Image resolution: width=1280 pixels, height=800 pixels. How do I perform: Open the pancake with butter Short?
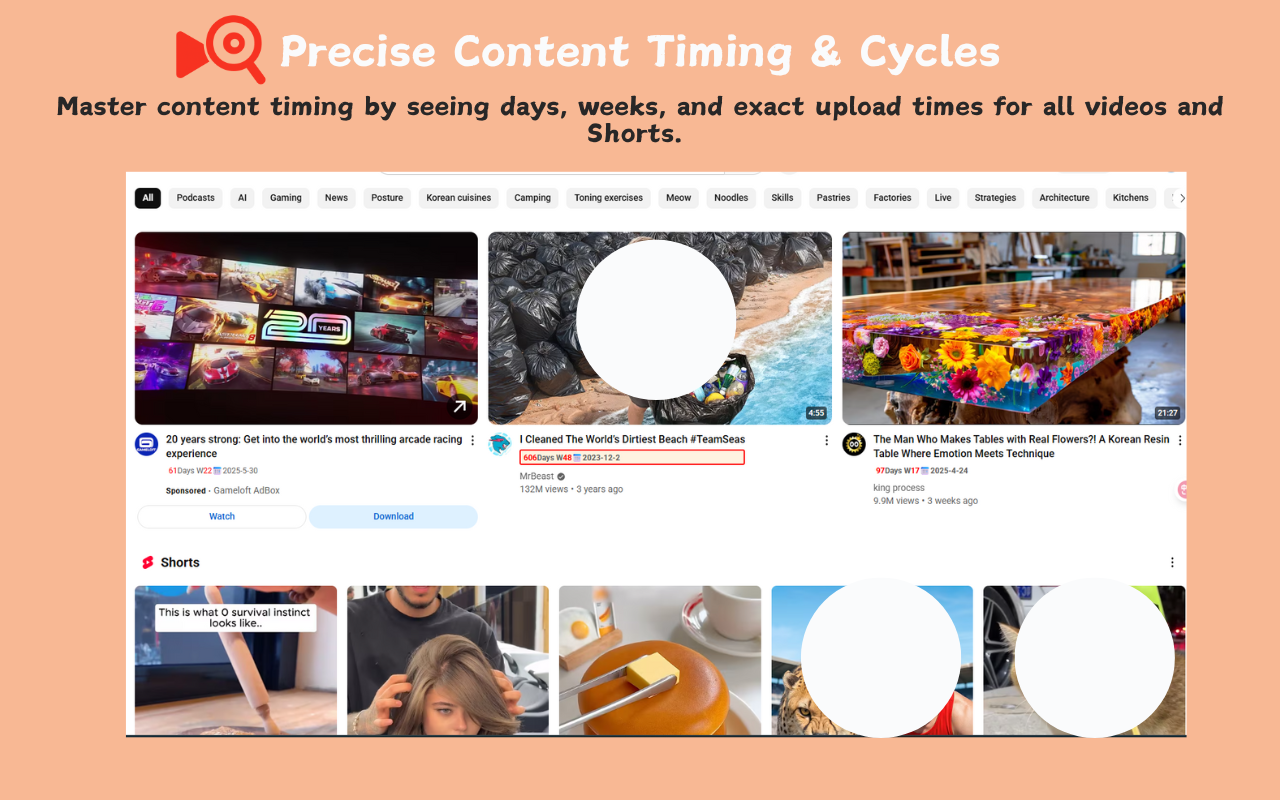(660, 660)
